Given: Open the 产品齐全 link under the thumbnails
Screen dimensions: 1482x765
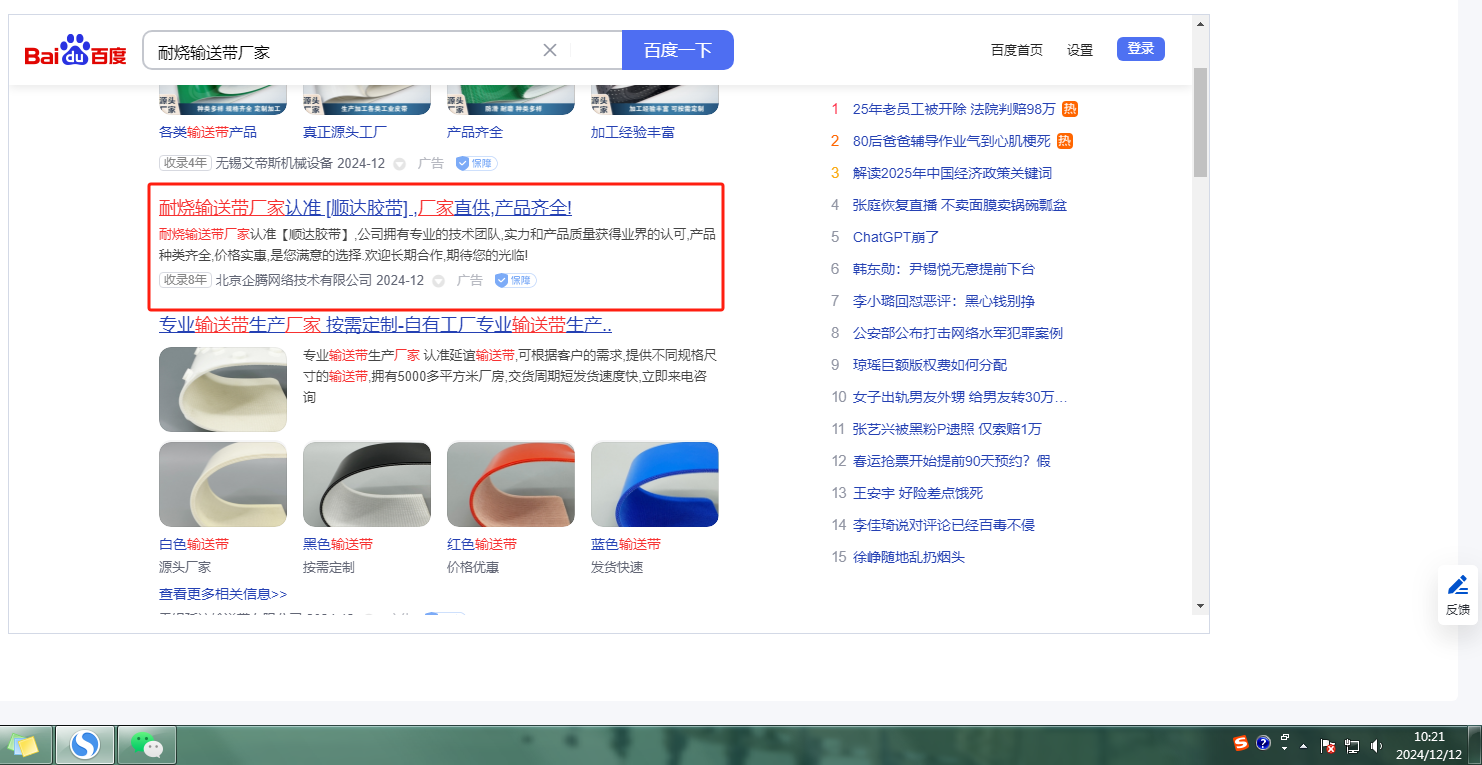Looking at the screenshot, I should [x=475, y=132].
